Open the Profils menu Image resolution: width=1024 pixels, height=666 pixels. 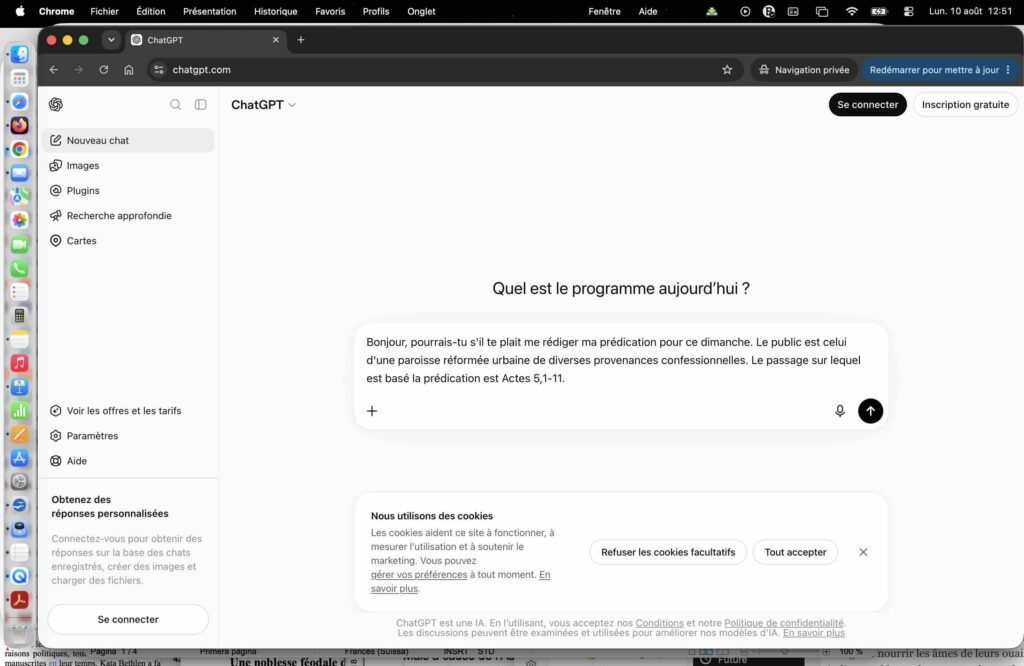tap(376, 11)
